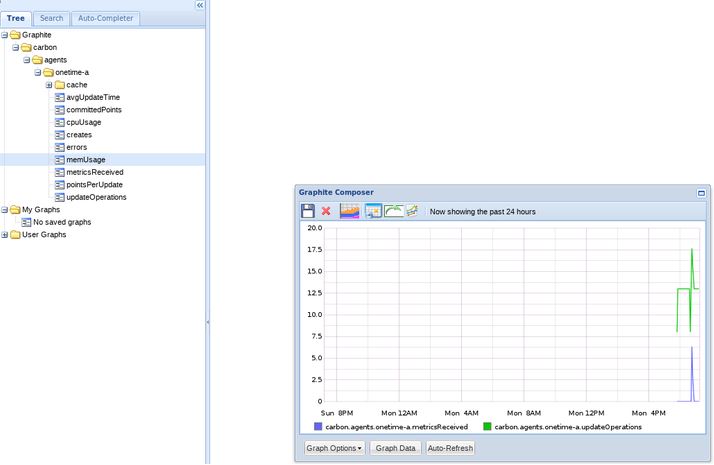714x465 pixels.
Task: Switch to the Search tab
Action: 51,18
